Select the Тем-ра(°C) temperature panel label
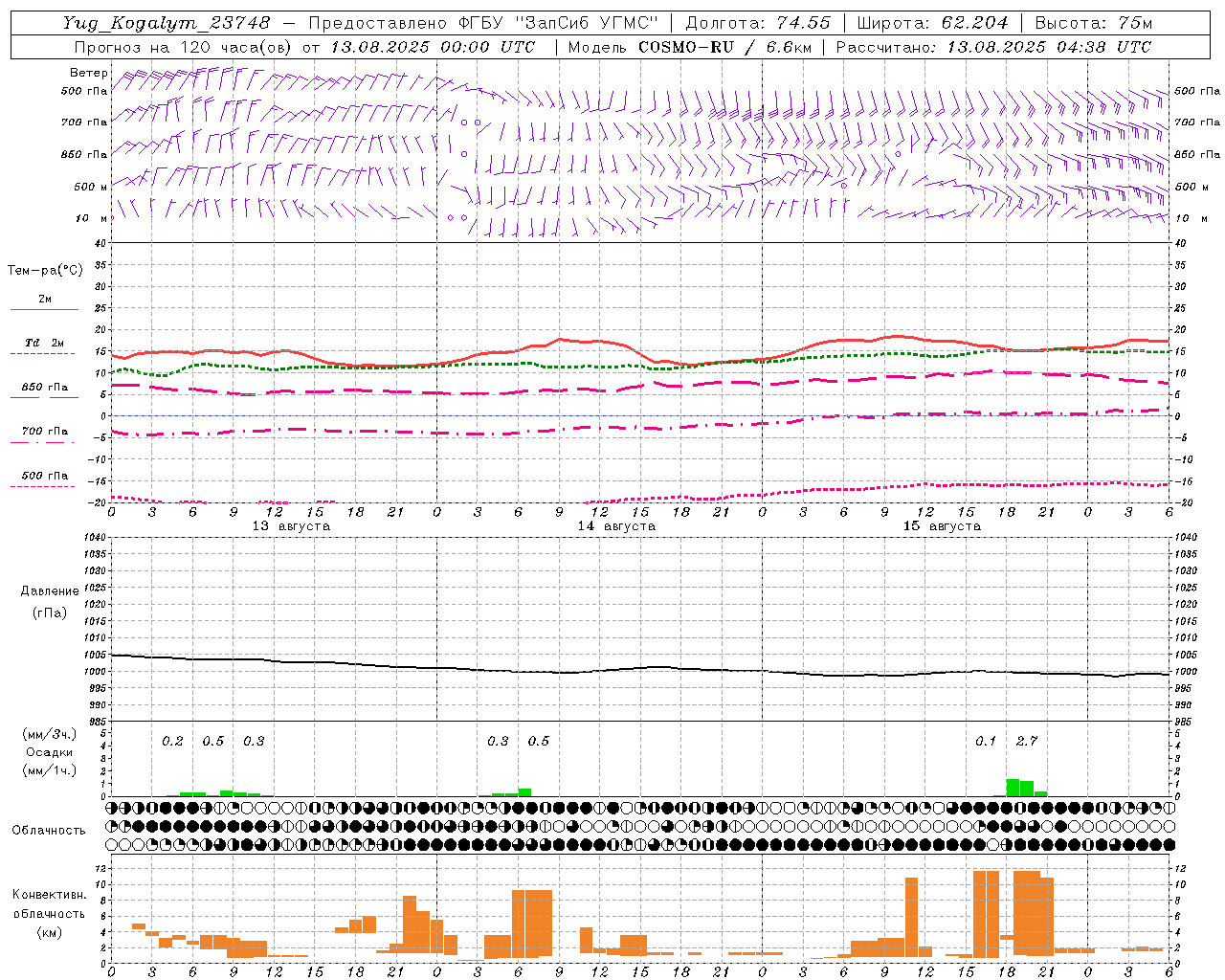This screenshot has height=980, width=1225. click(45, 271)
